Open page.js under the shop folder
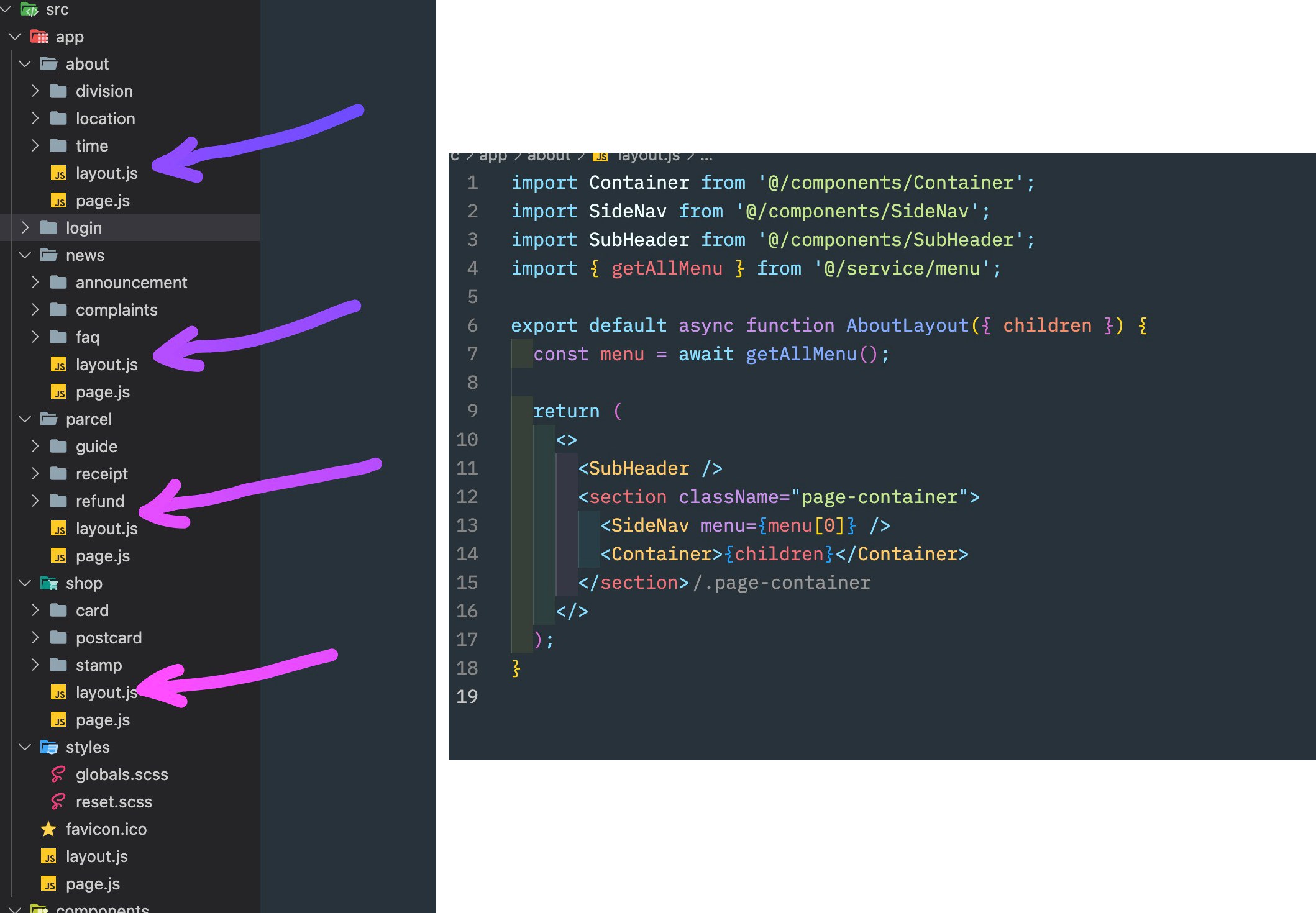The width and height of the screenshot is (1316, 913). click(x=103, y=720)
